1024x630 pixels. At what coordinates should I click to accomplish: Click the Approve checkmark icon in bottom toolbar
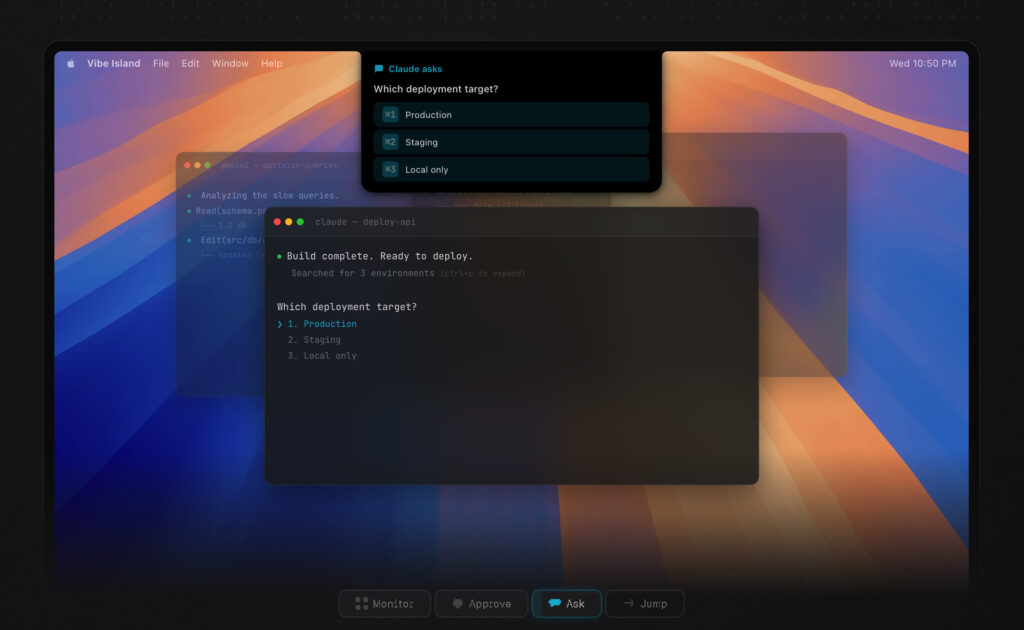(x=458, y=603)
